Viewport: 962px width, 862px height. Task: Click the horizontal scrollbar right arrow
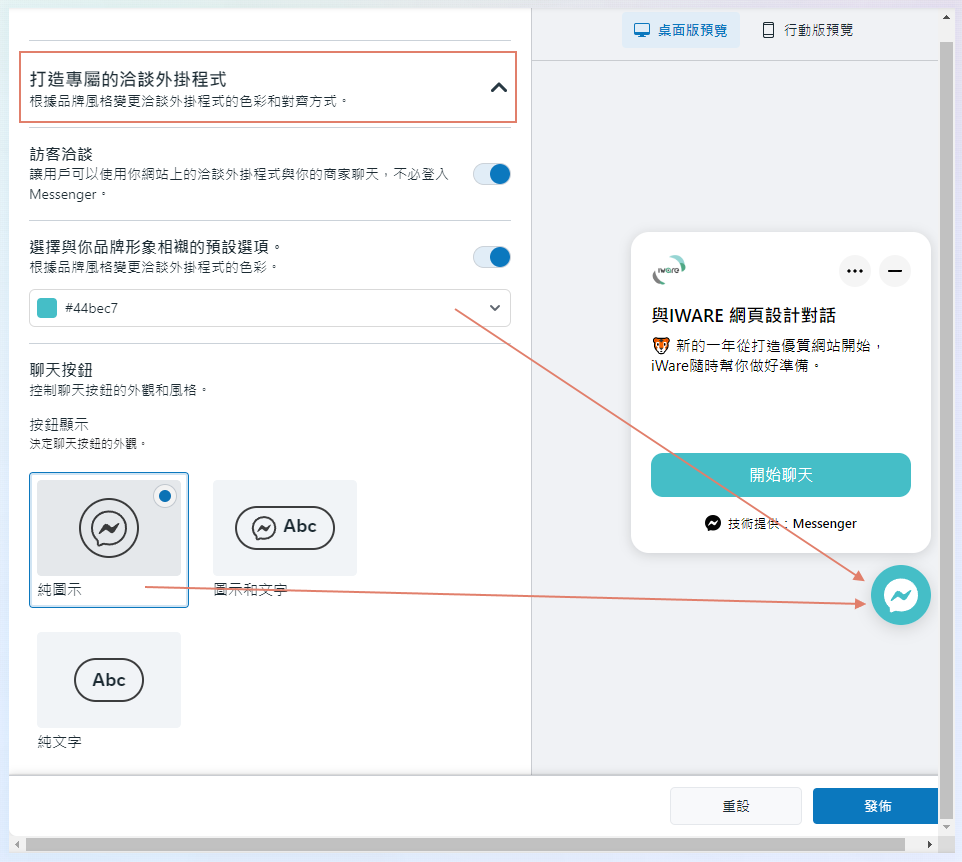tap(929, 845)
